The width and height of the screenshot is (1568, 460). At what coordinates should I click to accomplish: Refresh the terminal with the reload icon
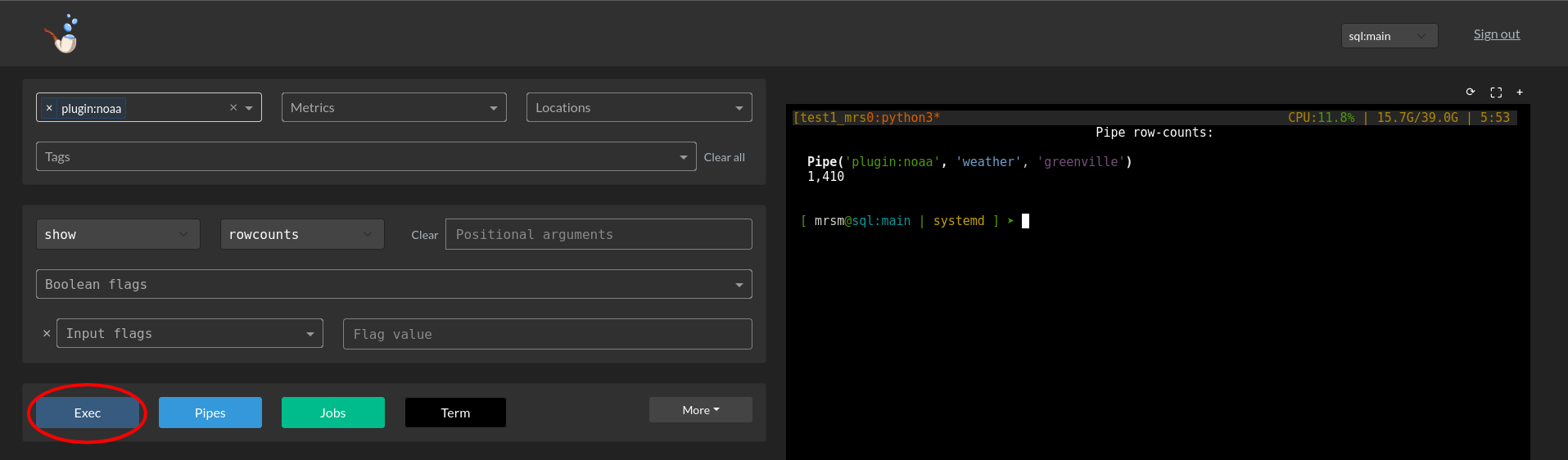[1471, 92]
